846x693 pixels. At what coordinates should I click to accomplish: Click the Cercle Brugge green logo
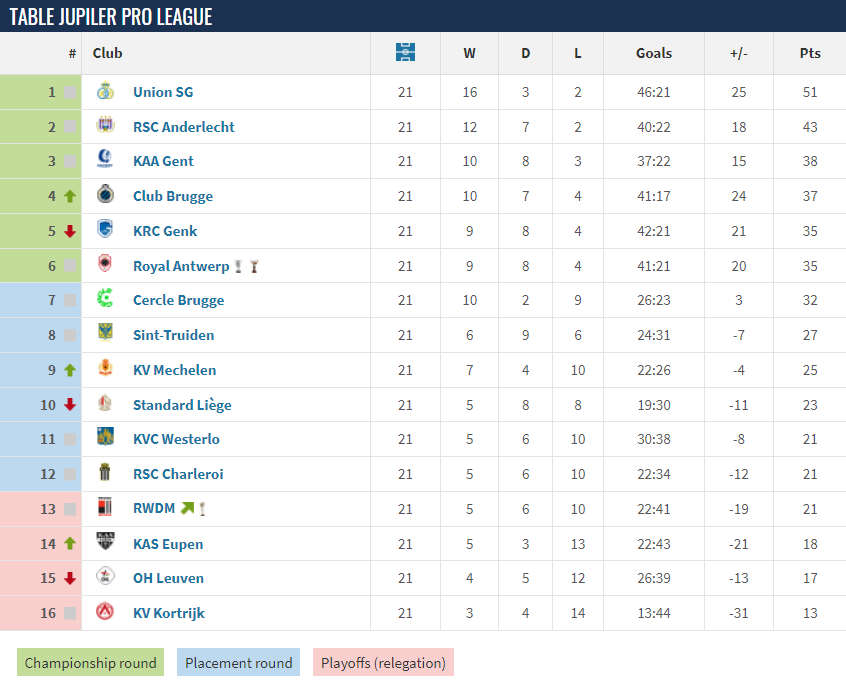105,300
